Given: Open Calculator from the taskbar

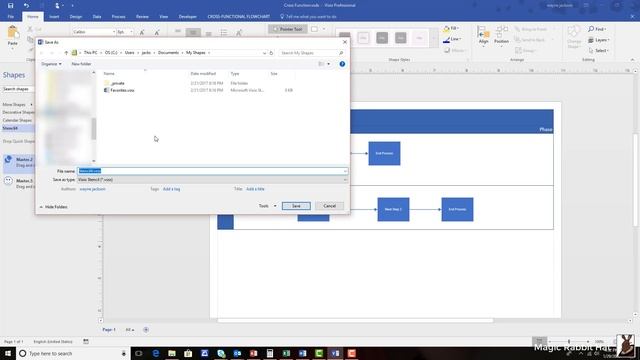Looking at the screenshot, I should click(270, 353).
